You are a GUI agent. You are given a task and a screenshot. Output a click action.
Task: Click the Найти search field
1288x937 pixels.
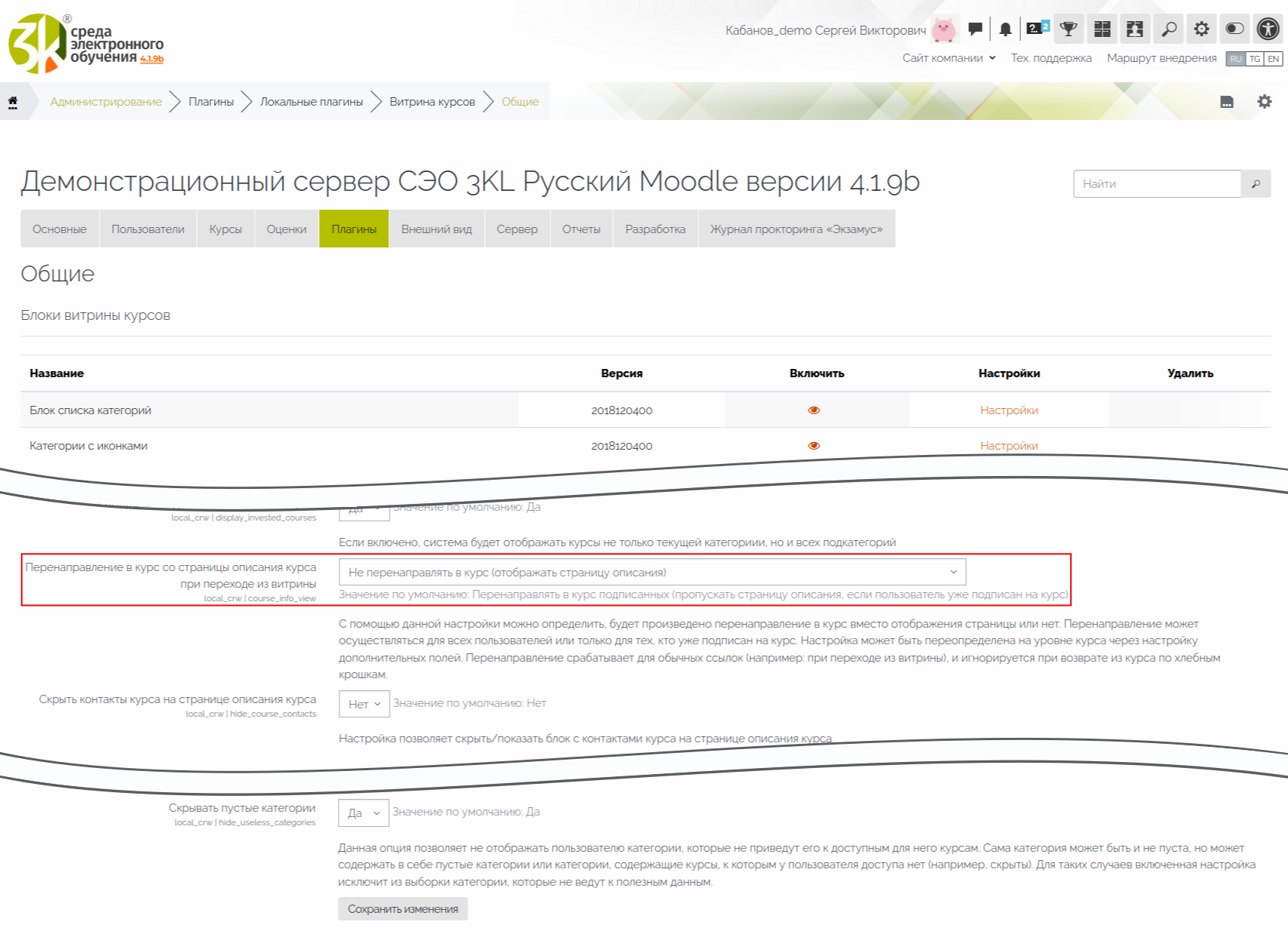(1157, 184)
